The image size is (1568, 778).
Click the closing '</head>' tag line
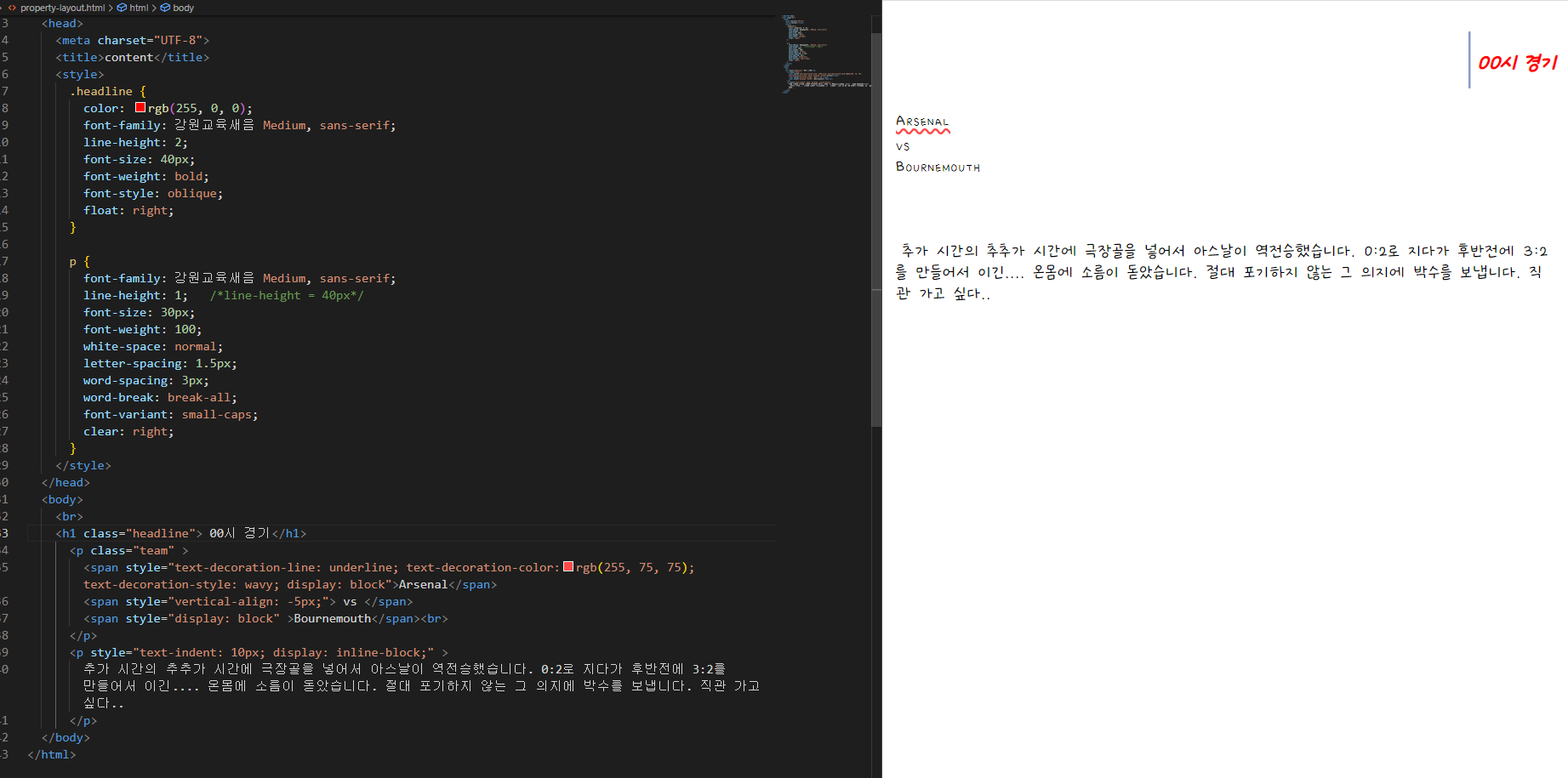(x=66, y=482)
